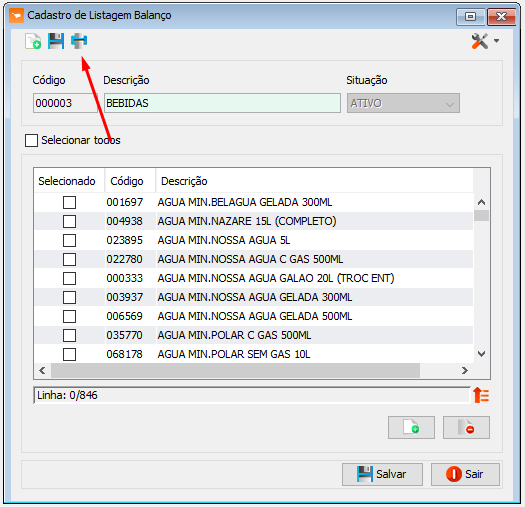The image size is (525, 507).
Task: Click the orange sort lines icon
Action: click(x=481, y=395)
